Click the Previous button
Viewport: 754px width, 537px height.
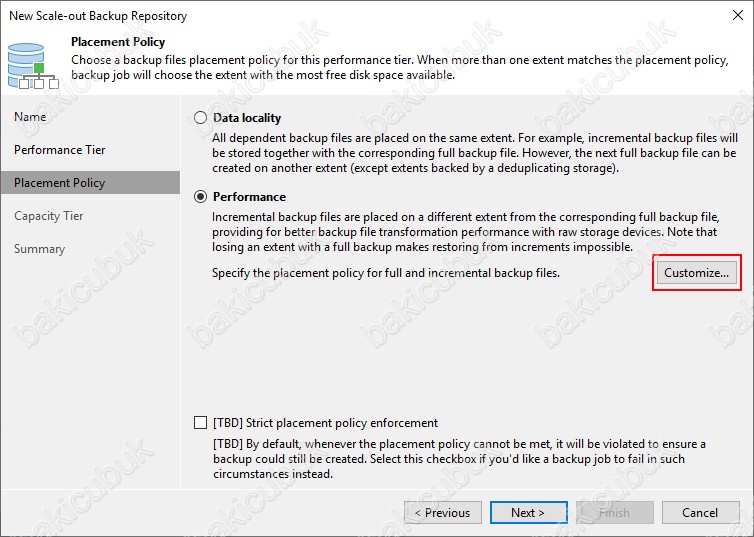443,512
